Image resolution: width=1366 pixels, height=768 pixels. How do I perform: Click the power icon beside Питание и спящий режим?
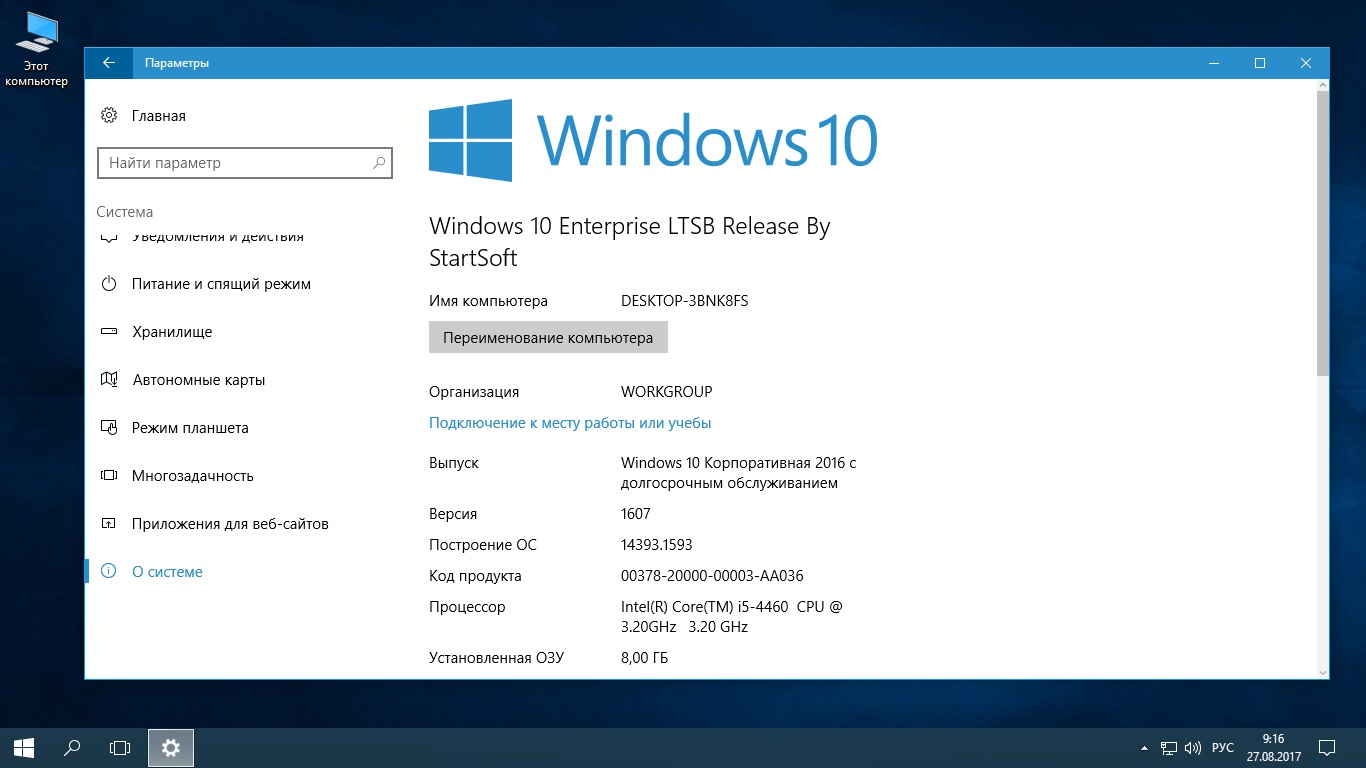coord(110,284)
